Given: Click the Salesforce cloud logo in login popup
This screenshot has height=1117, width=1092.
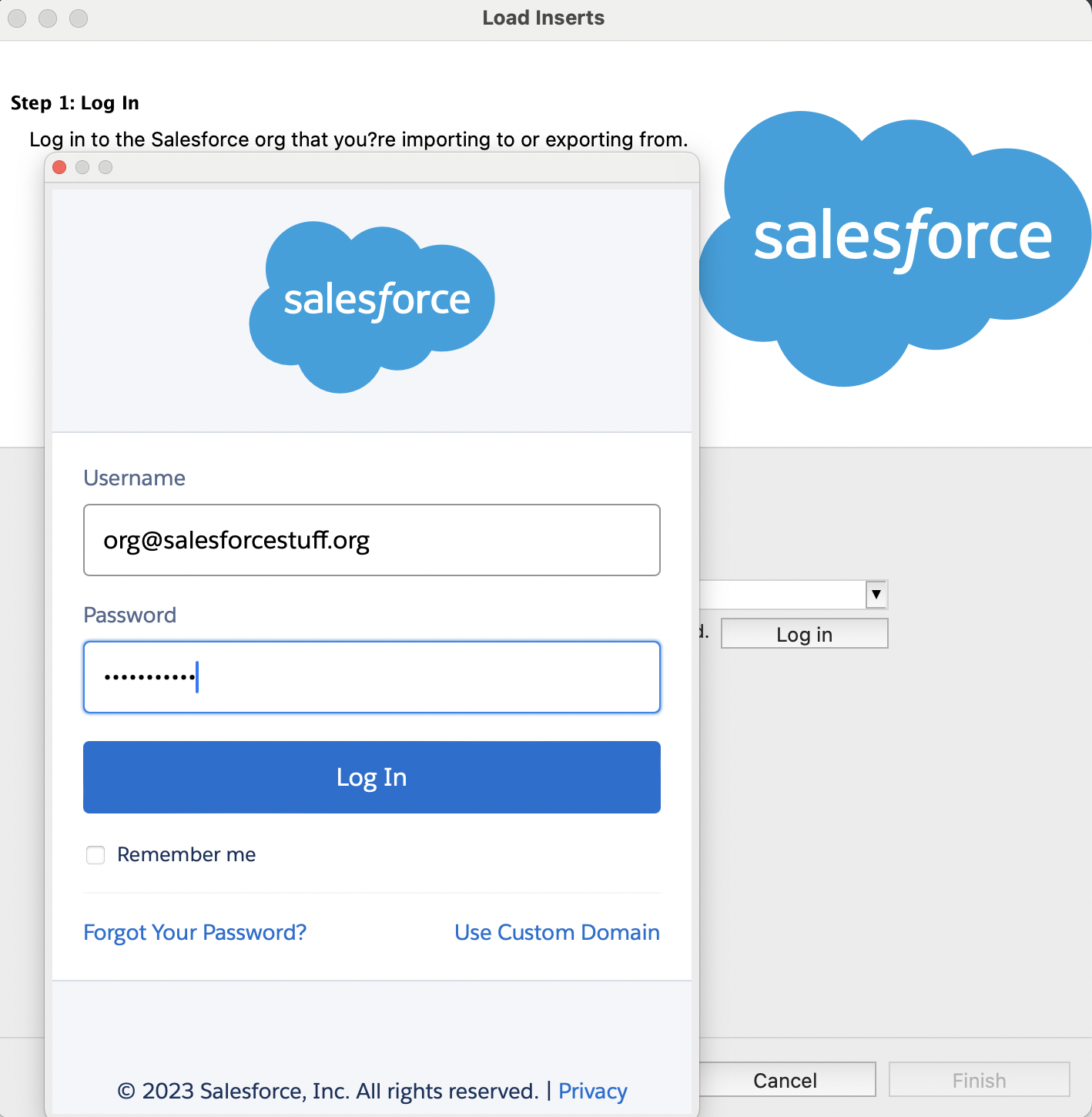Looking at the screenshot, I should tap(372, 307).
